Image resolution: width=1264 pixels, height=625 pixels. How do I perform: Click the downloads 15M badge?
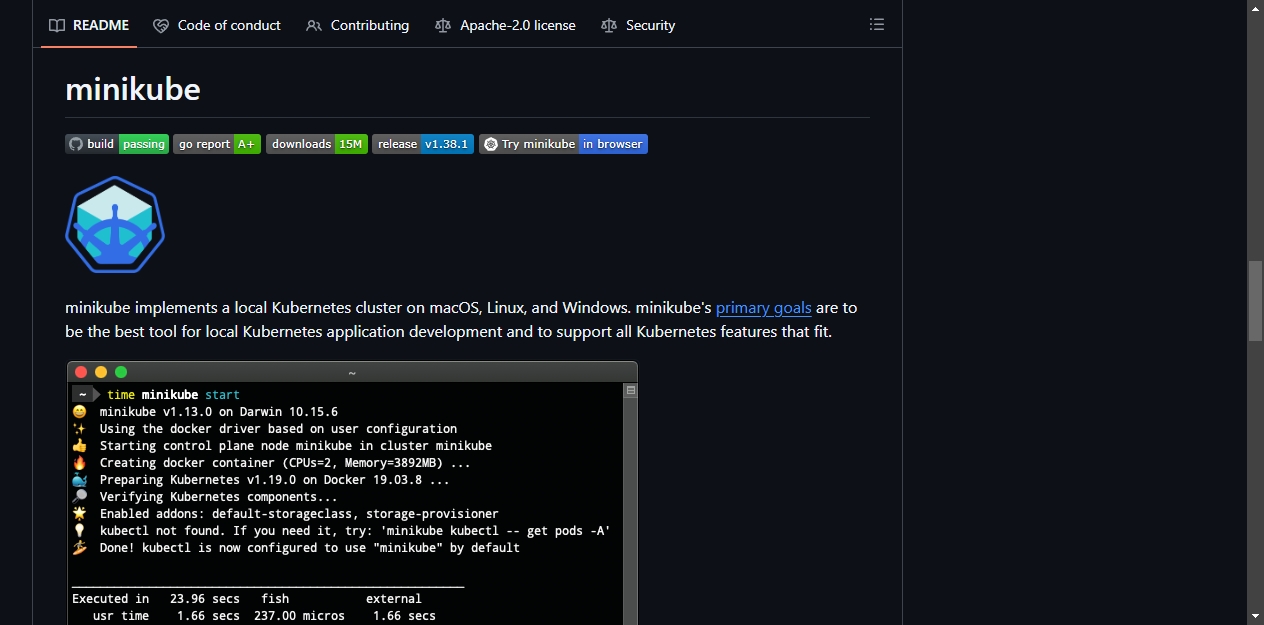pyautogui.click(x=317, y=144)
